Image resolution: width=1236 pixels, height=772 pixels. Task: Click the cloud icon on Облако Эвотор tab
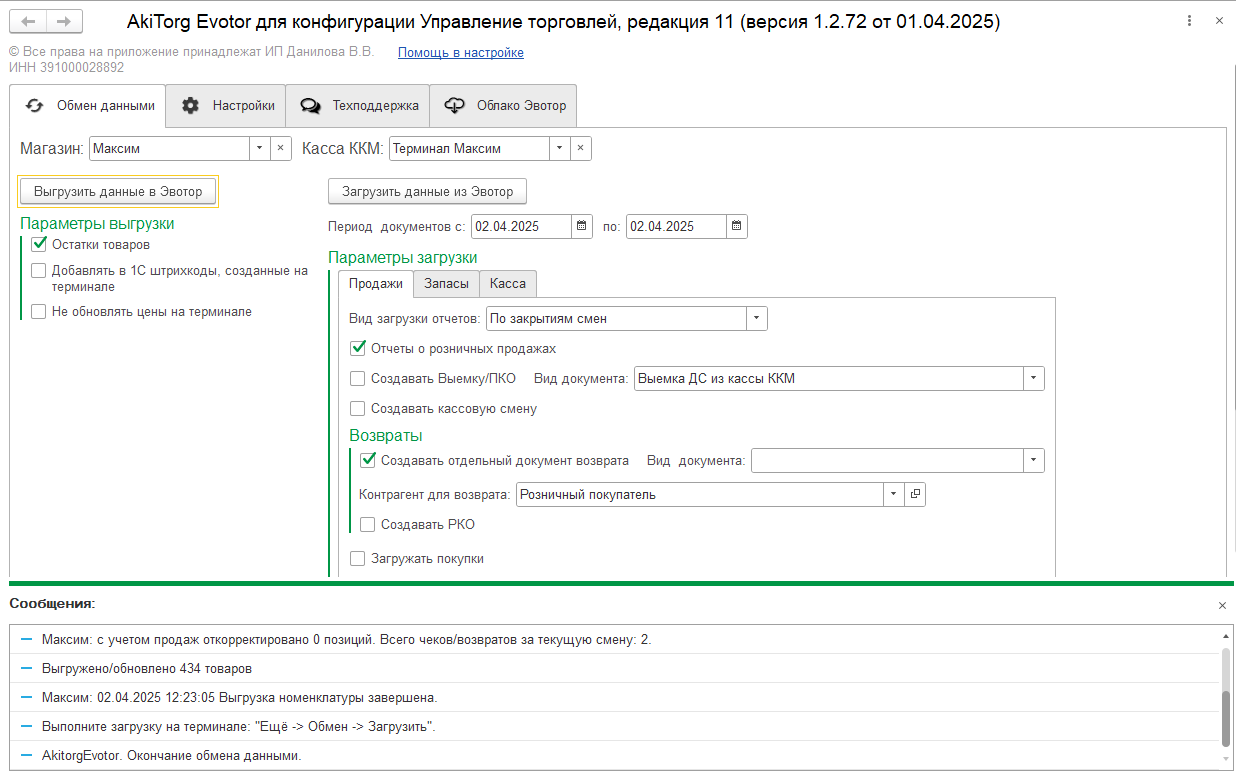pos(455,105)
